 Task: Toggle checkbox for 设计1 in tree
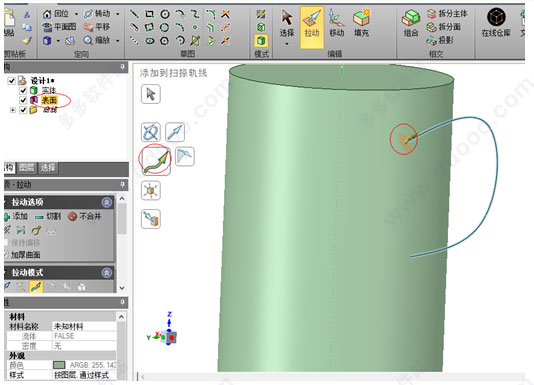point(12,81)
